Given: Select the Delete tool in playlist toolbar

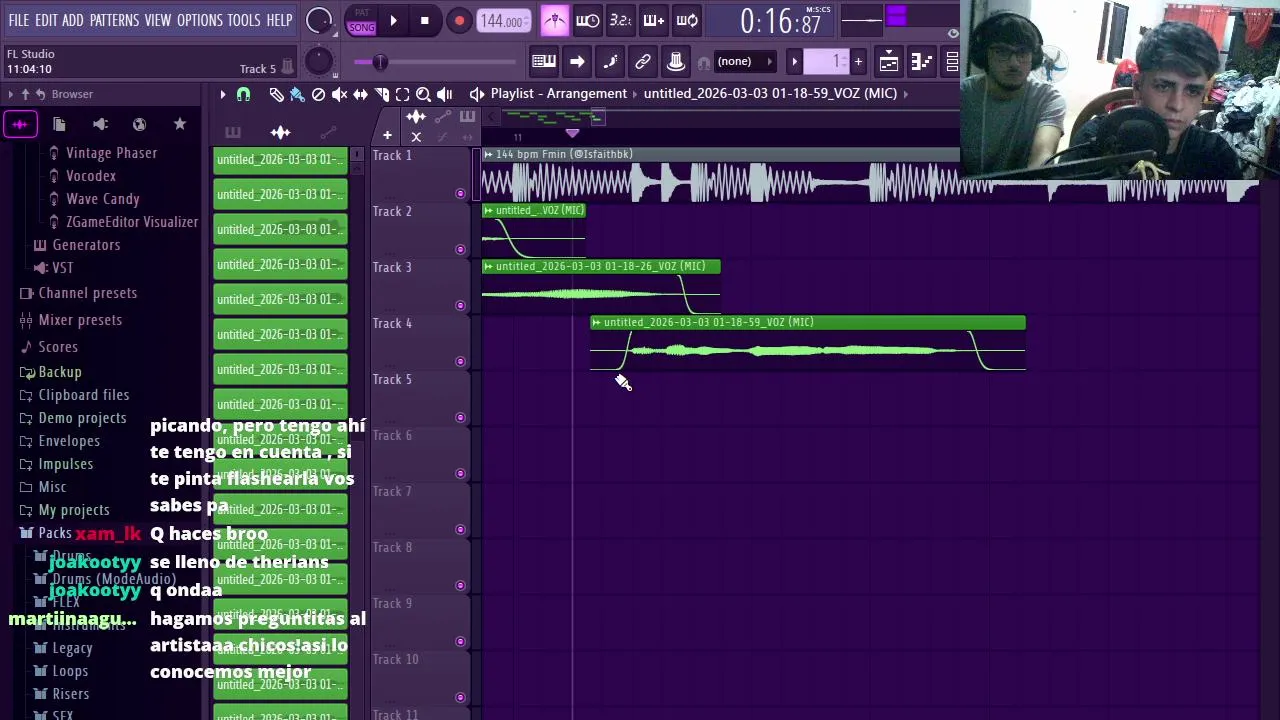Looking at the screenshot, I should tap(318, 94).
